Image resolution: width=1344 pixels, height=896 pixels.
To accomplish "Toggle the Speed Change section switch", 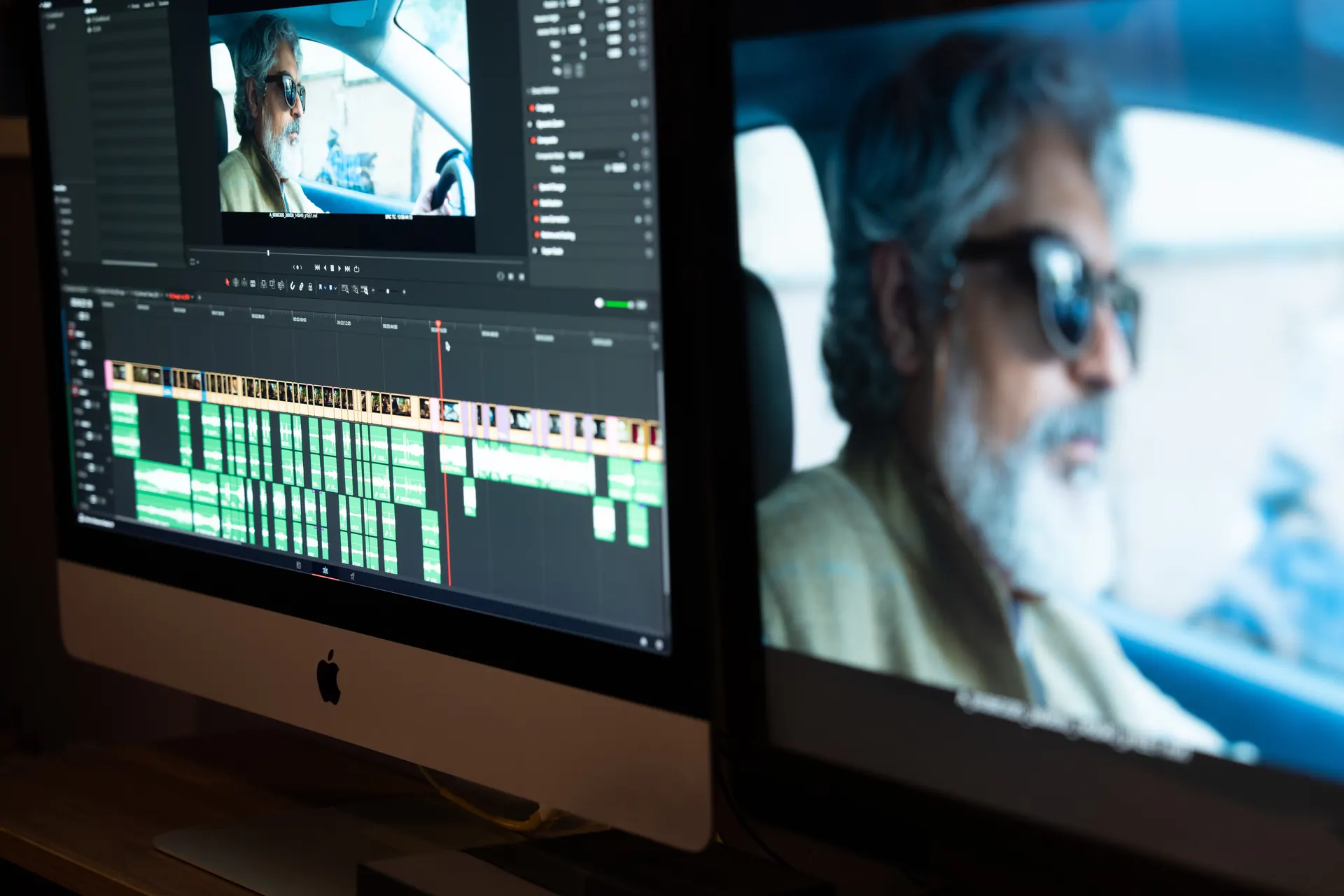I will click(x=535, y=187).
